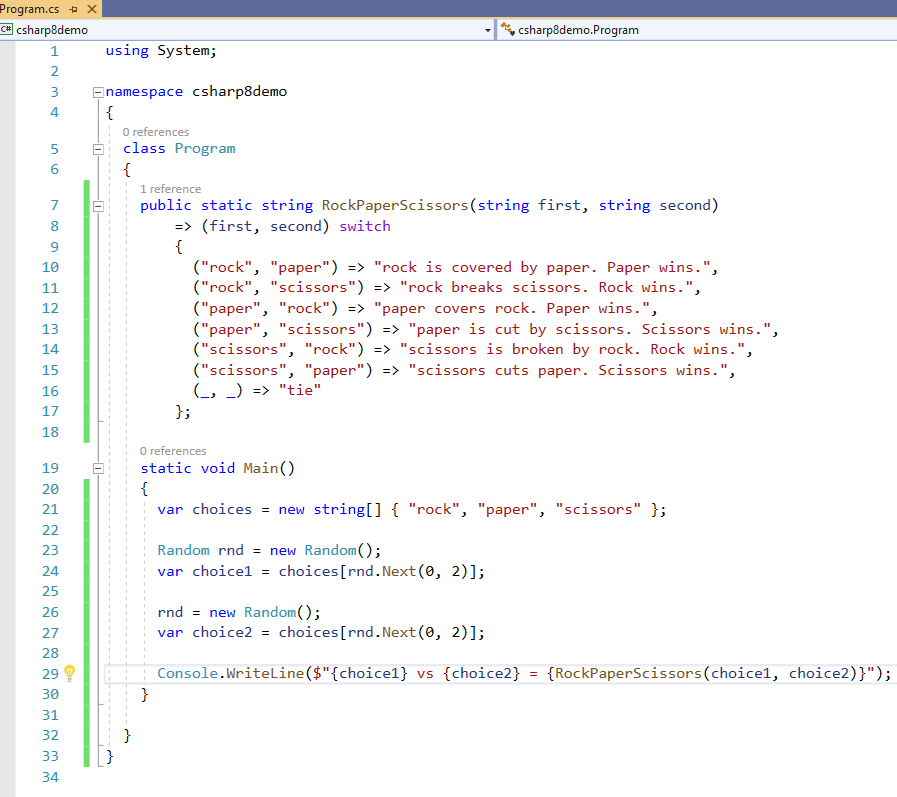This screenshot has width=897, height=797.
Task: Click the RockPaperScissors method name on line 7
Action: coord(395,205)
